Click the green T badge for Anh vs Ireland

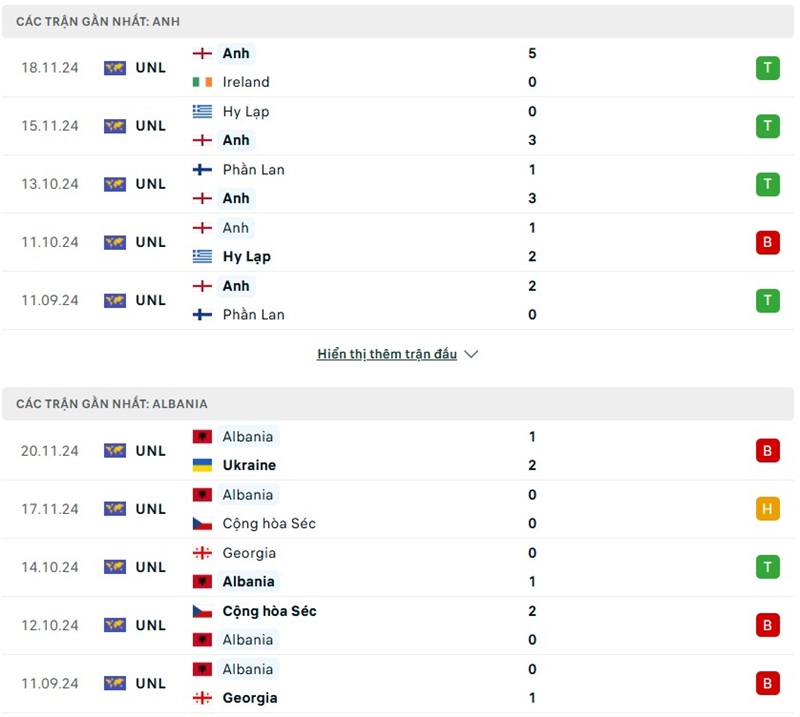(767, 68)
